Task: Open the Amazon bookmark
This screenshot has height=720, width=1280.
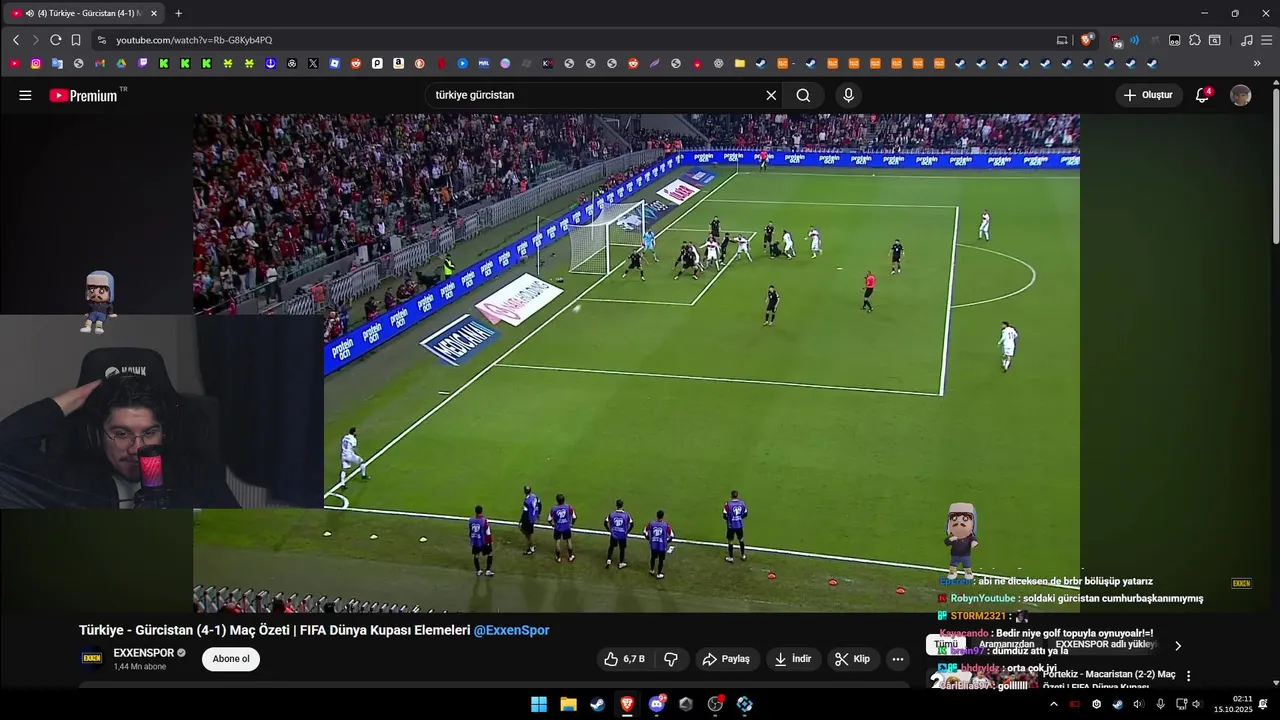Action: tap(398, 63)
